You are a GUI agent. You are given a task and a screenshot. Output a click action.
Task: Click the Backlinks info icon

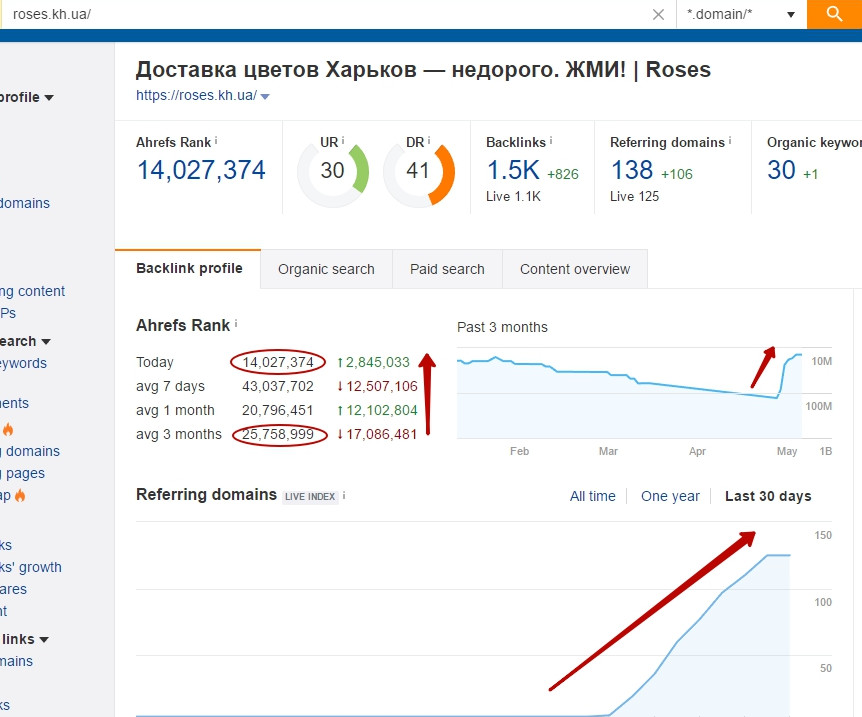coord(551,141)
